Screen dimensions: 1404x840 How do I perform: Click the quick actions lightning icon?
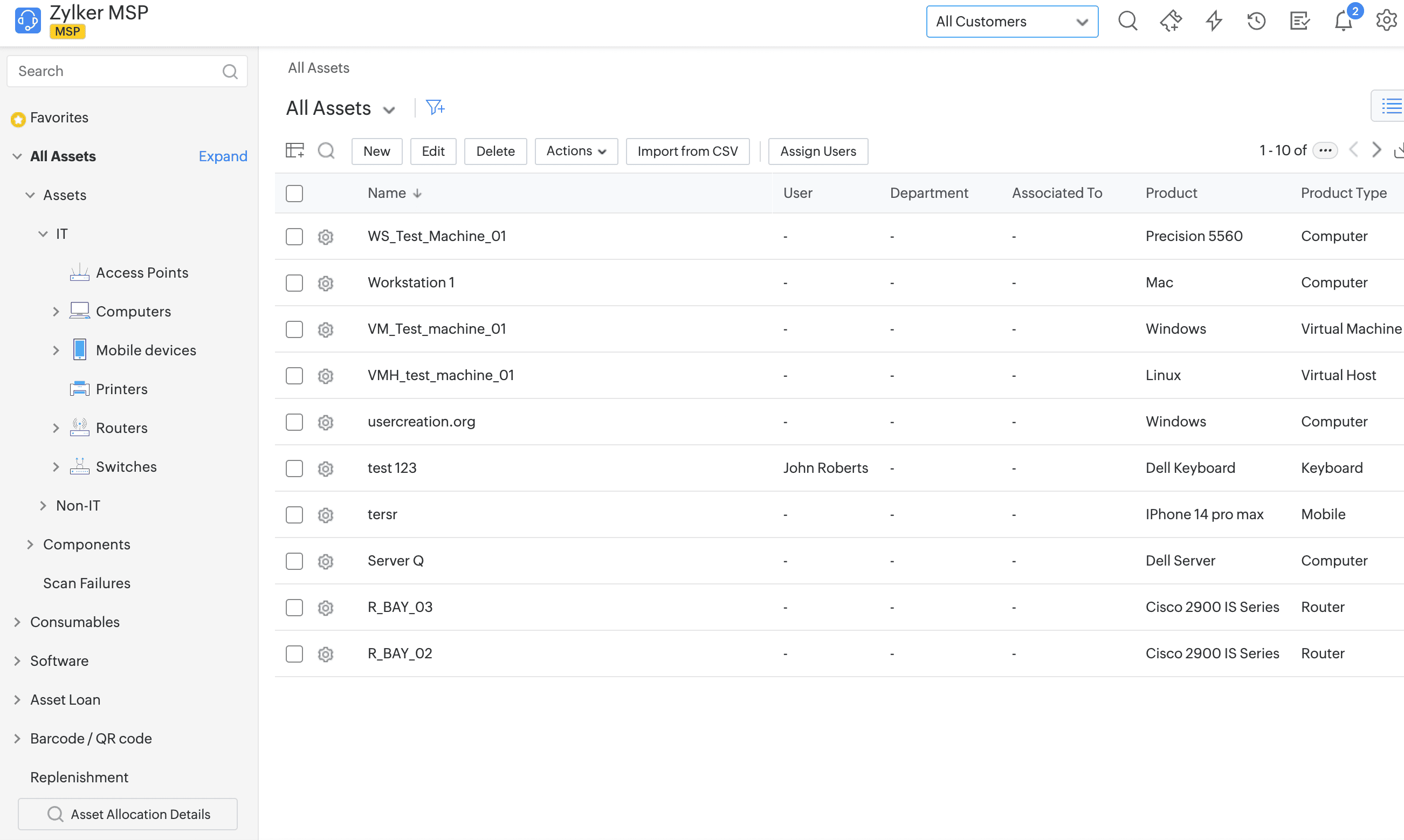coord(1213,22)
